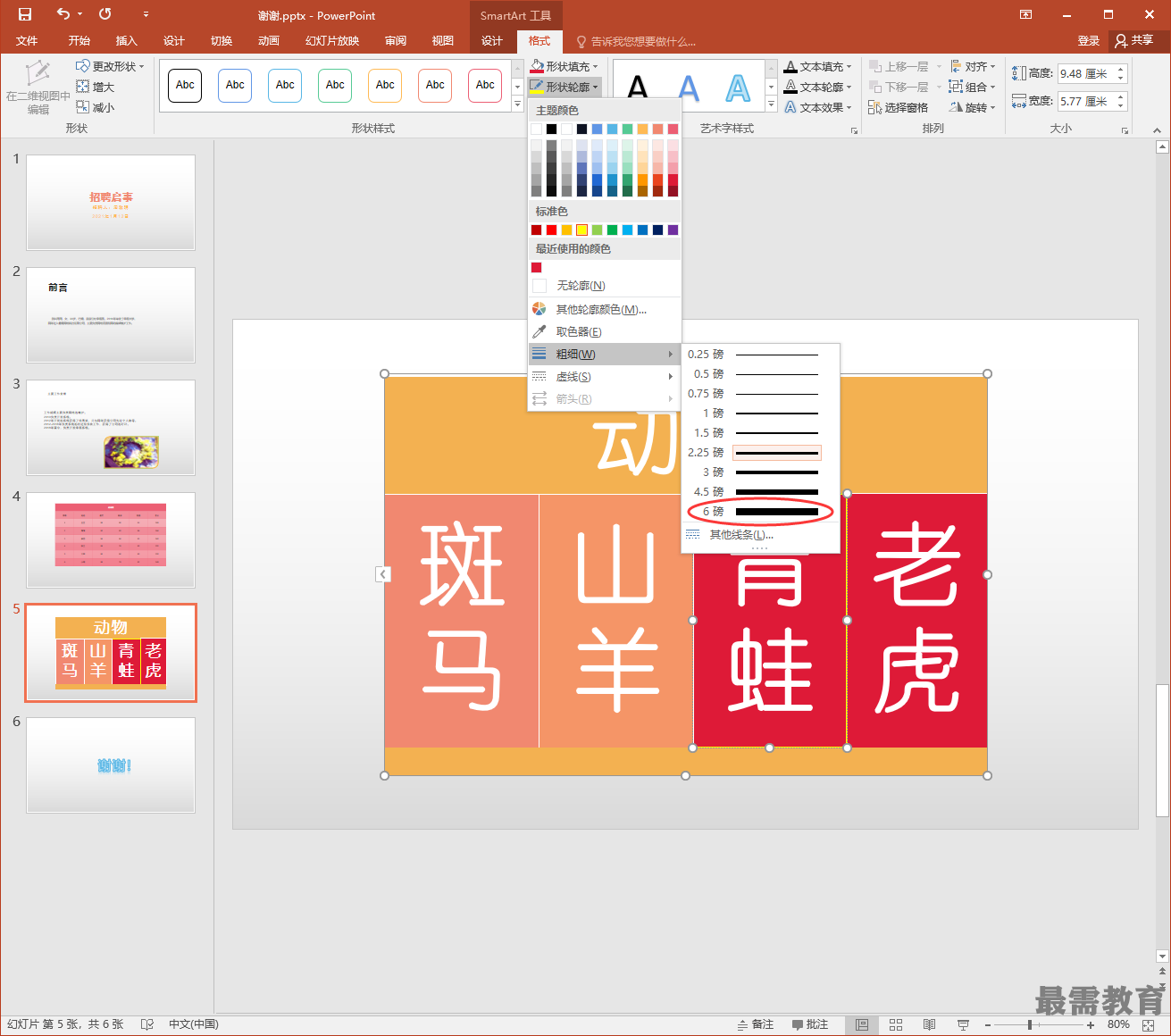Open 批注 comments pane from status bar

point(810,1024)
